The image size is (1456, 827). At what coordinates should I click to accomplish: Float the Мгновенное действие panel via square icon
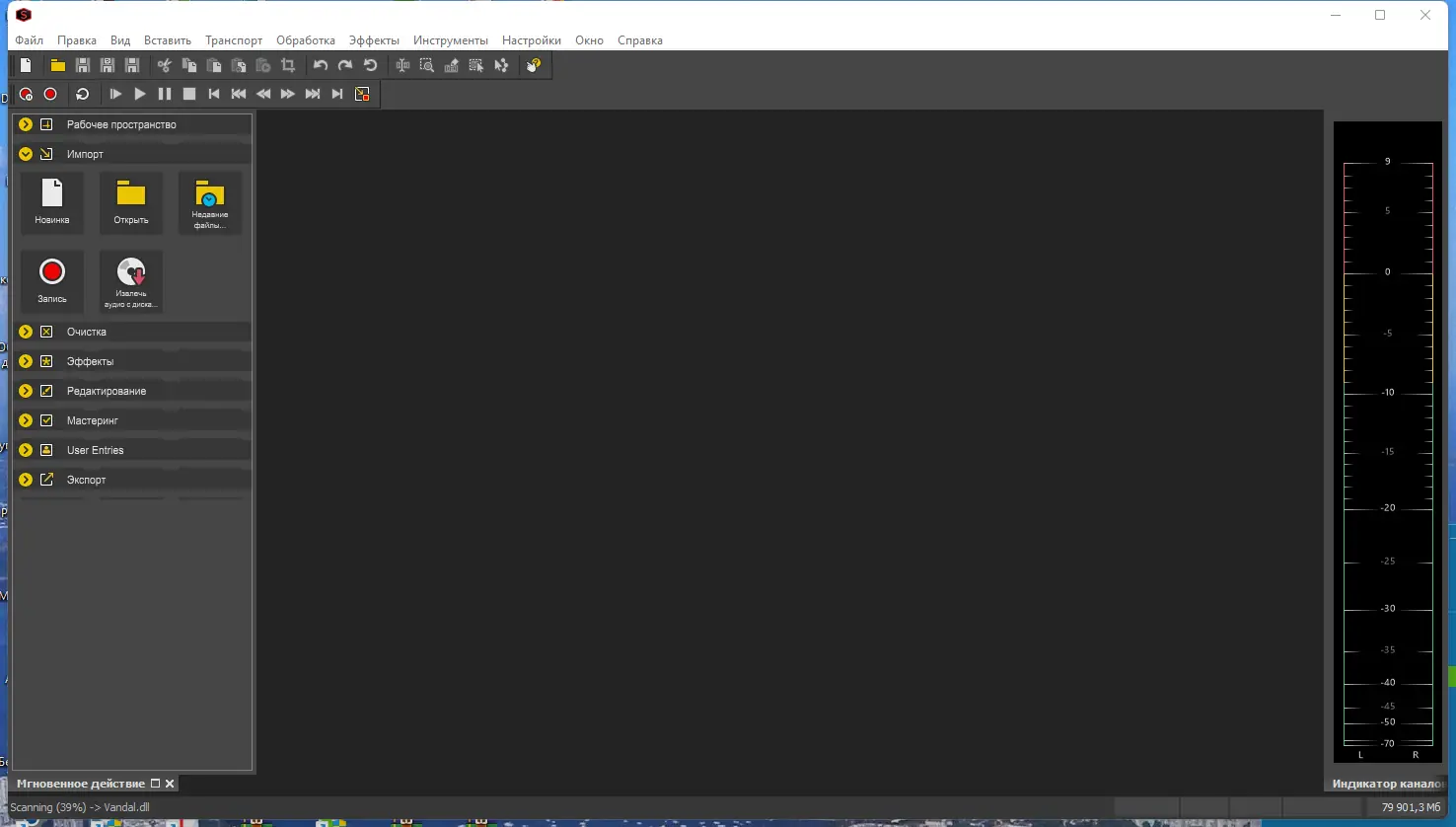(155, 784)
